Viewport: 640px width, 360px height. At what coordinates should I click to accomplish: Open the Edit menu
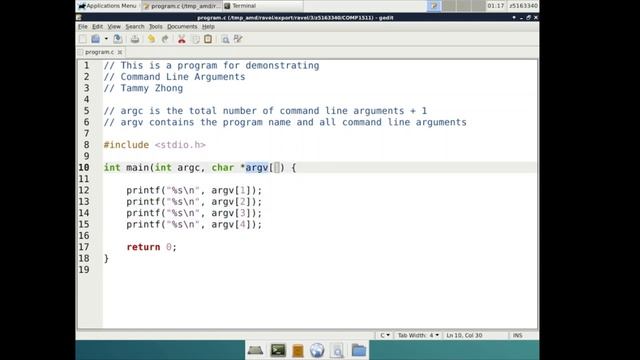(x=97, y=27)
